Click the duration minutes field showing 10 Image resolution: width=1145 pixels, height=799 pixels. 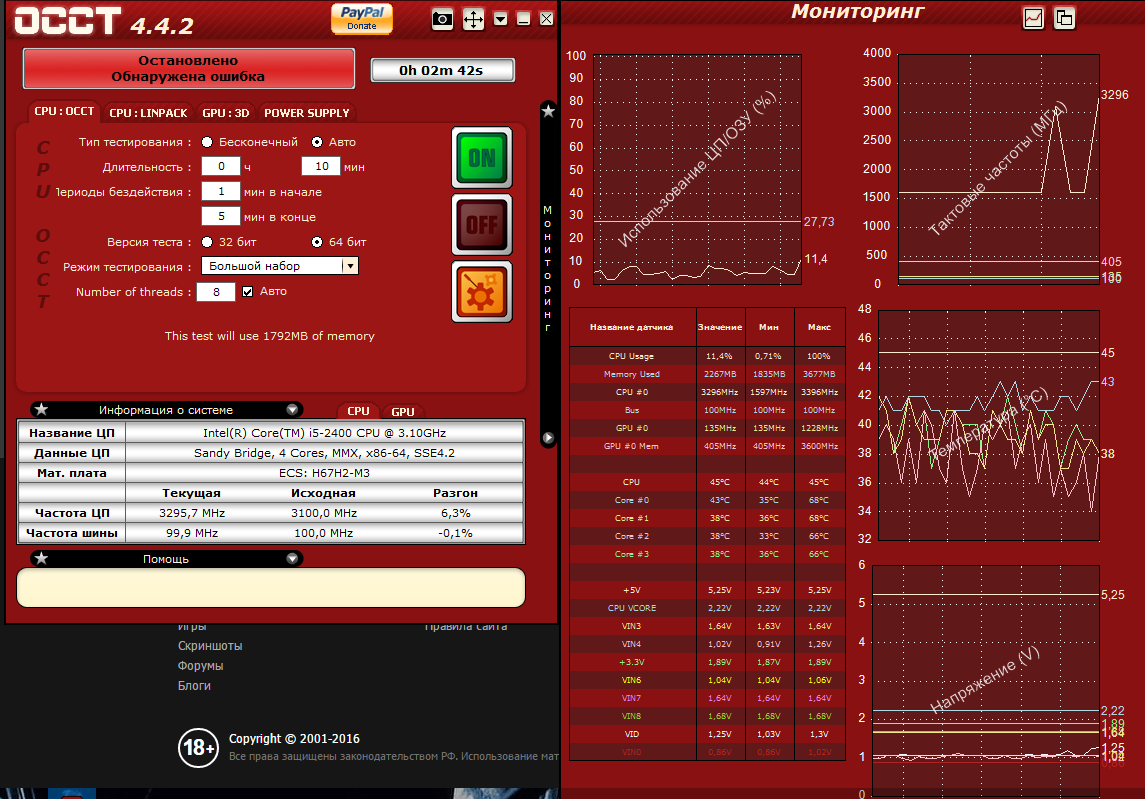click(x=321, y=167)
